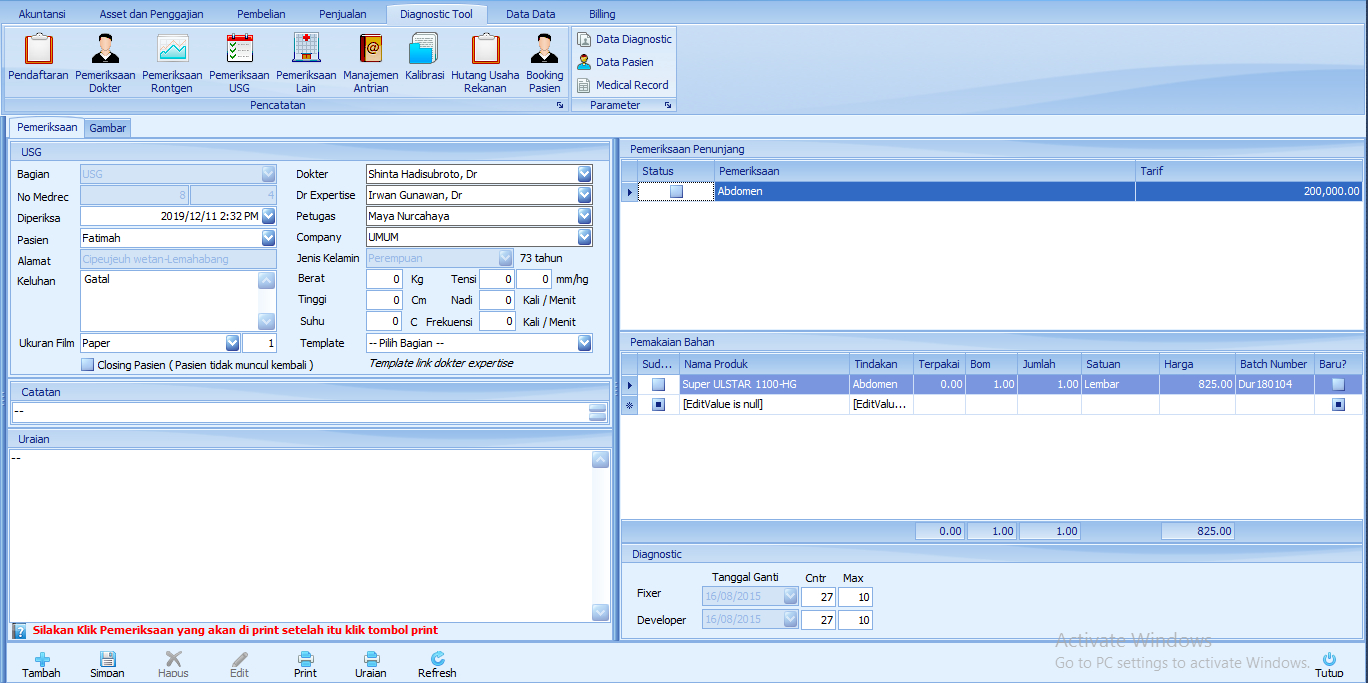Open the Template Pilih Bagian dropdown
This screenshot has height=683, width=1368.
pyautogui.click(x=584, y=343)
